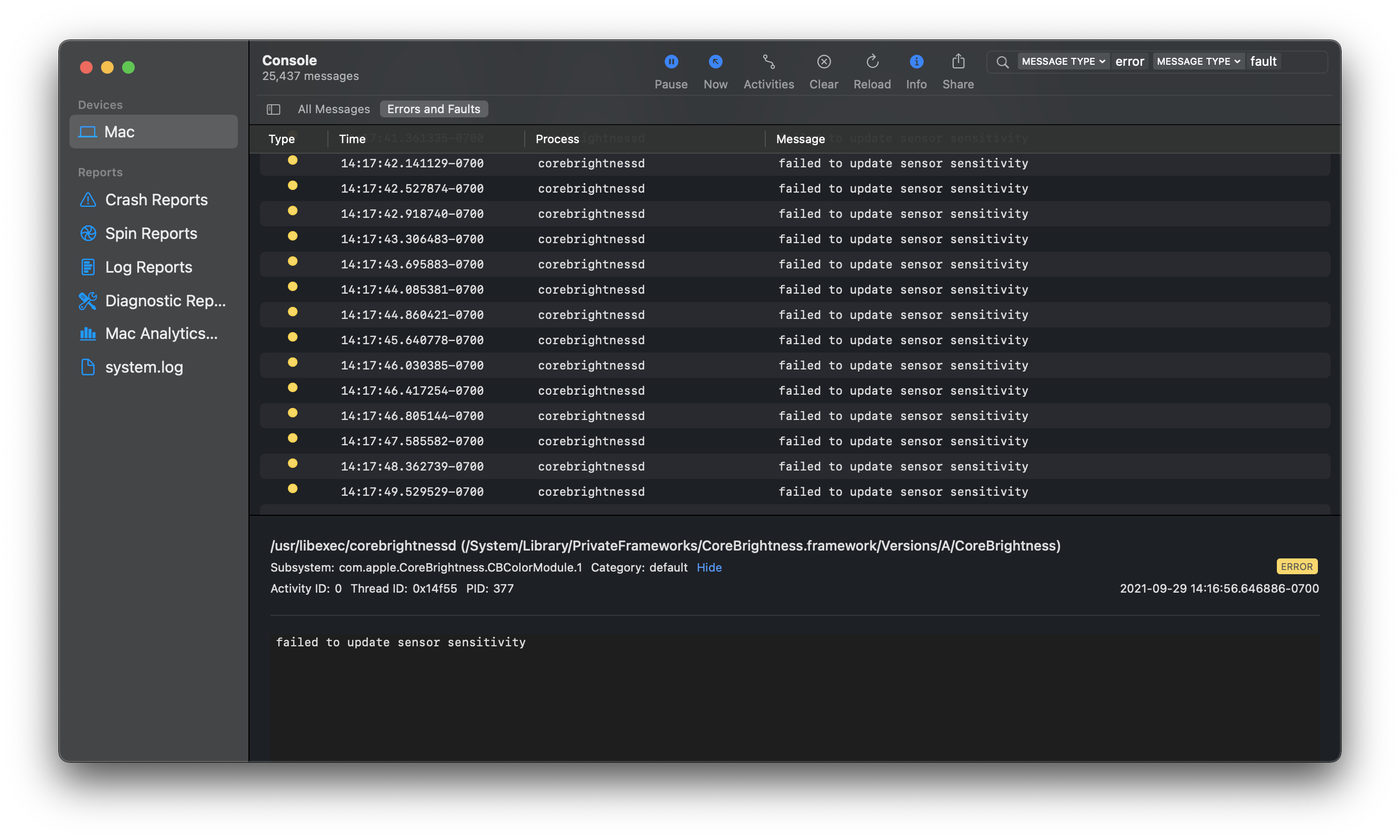Switch to All Messages filter
Screen dimensions: 1400x840
click(x=333, y=109)
